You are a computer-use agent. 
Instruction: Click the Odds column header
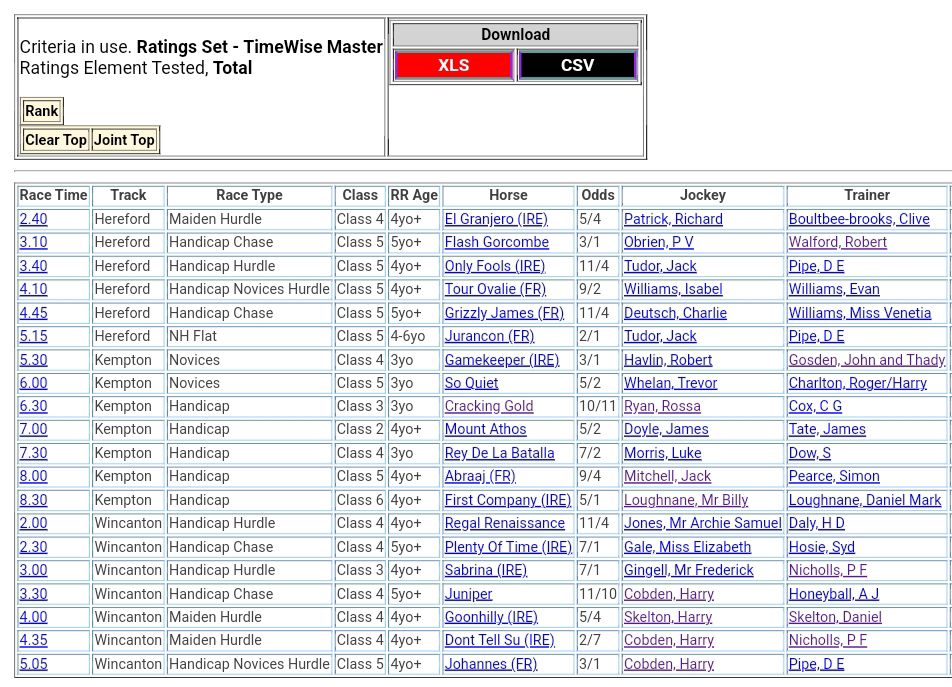tap(598, 195)
